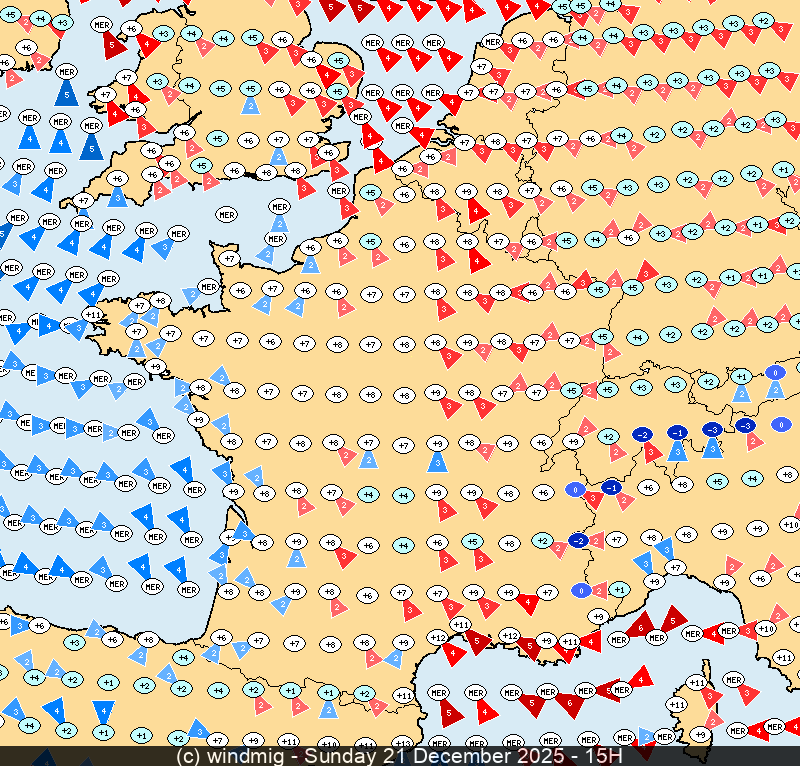The height and width of the screenshot is (766, 800).
Task: Select the -3 marker above the blue arrow
Action: pyautogui.click(x=712, y=429)
